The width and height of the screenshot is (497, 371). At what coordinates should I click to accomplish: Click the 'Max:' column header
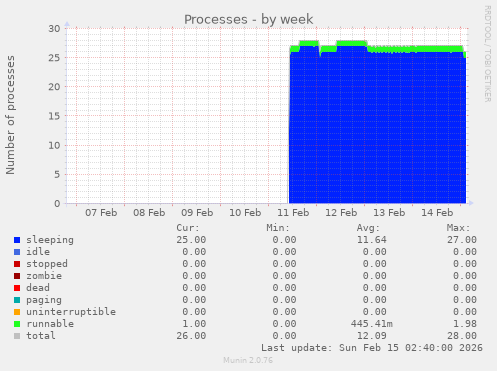coord(459,228)
